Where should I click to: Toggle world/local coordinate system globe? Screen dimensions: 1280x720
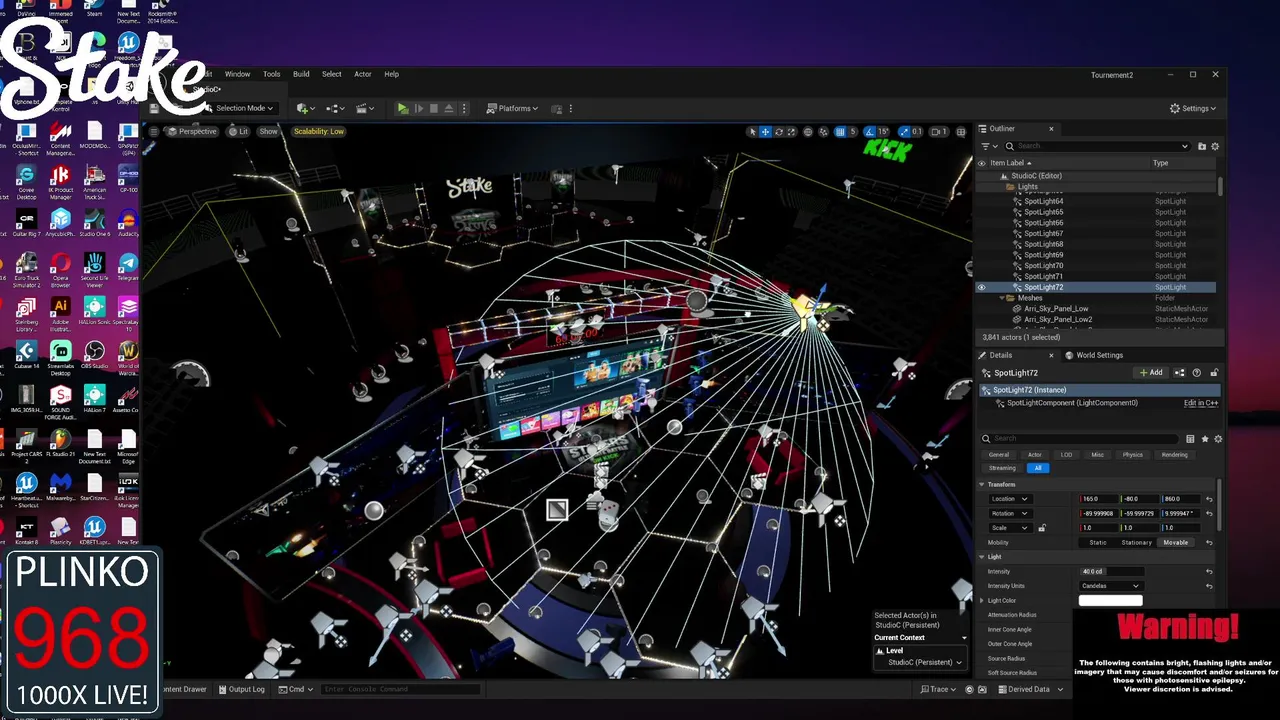(x=808, y=132)
